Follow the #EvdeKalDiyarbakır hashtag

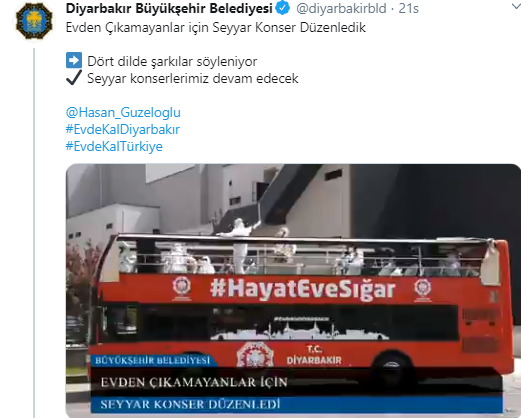pyautogui.click(x=123, y=129)
